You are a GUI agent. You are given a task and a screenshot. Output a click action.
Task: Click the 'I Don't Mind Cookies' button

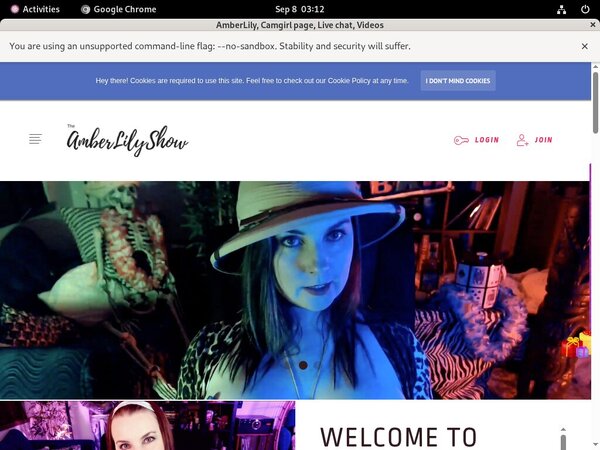[x=458, y=81]
